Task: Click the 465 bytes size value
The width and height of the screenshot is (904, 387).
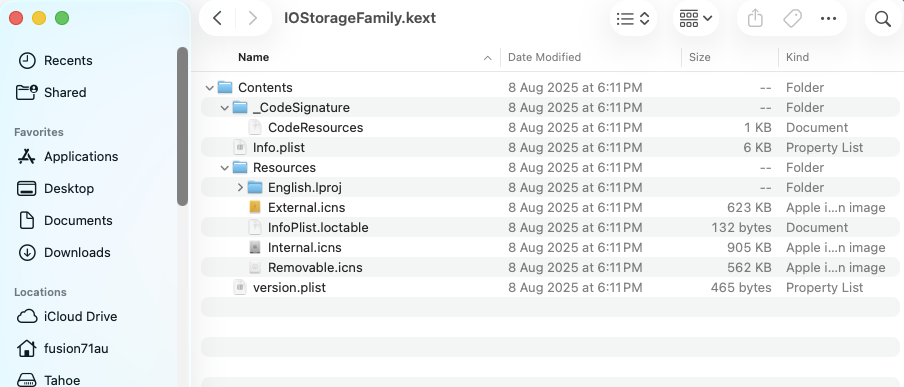Action: tap(741, 287)
